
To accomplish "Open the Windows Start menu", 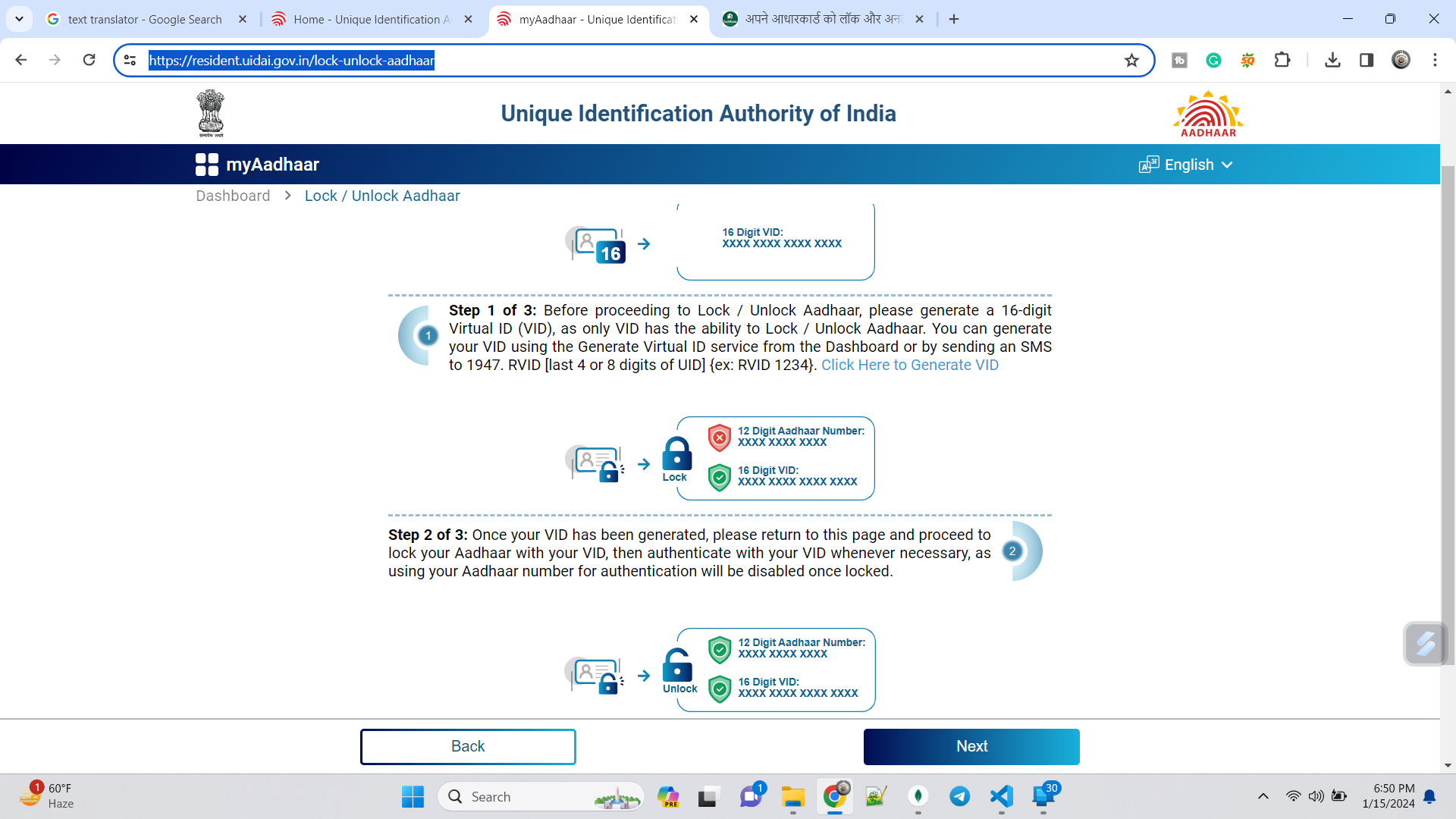I will click(413, 796).
